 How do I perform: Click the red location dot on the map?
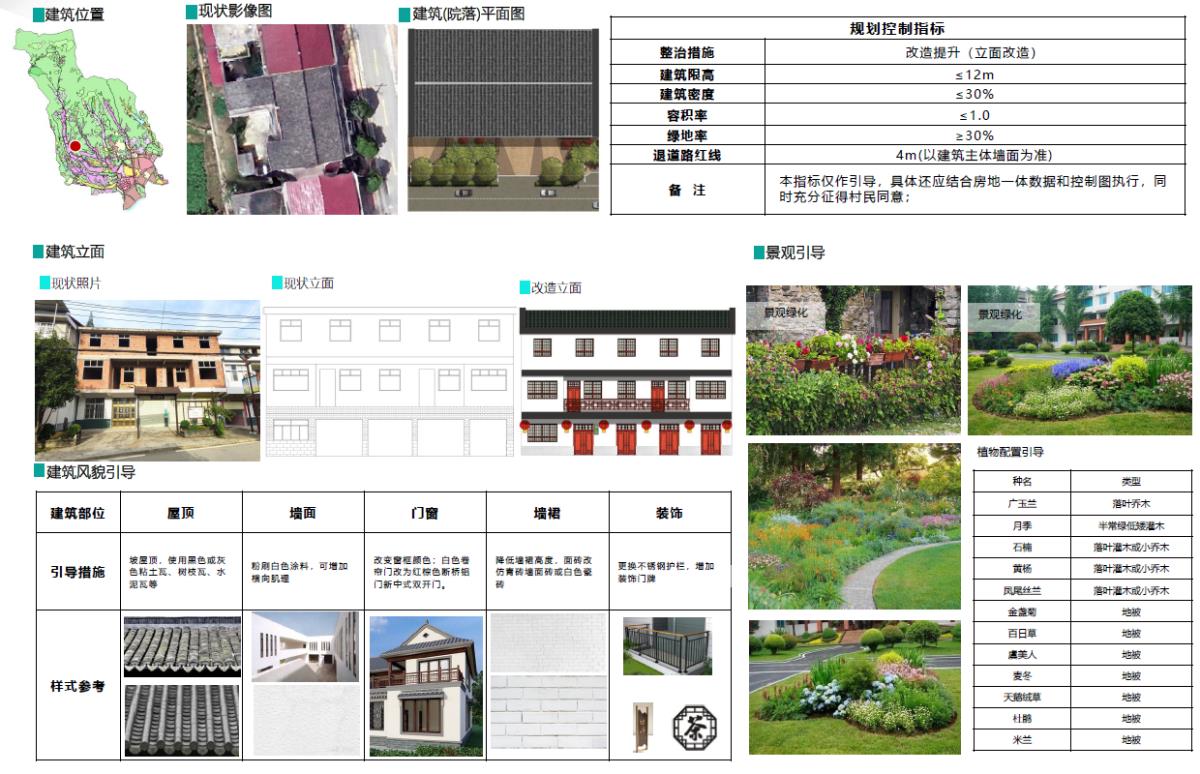75,147
